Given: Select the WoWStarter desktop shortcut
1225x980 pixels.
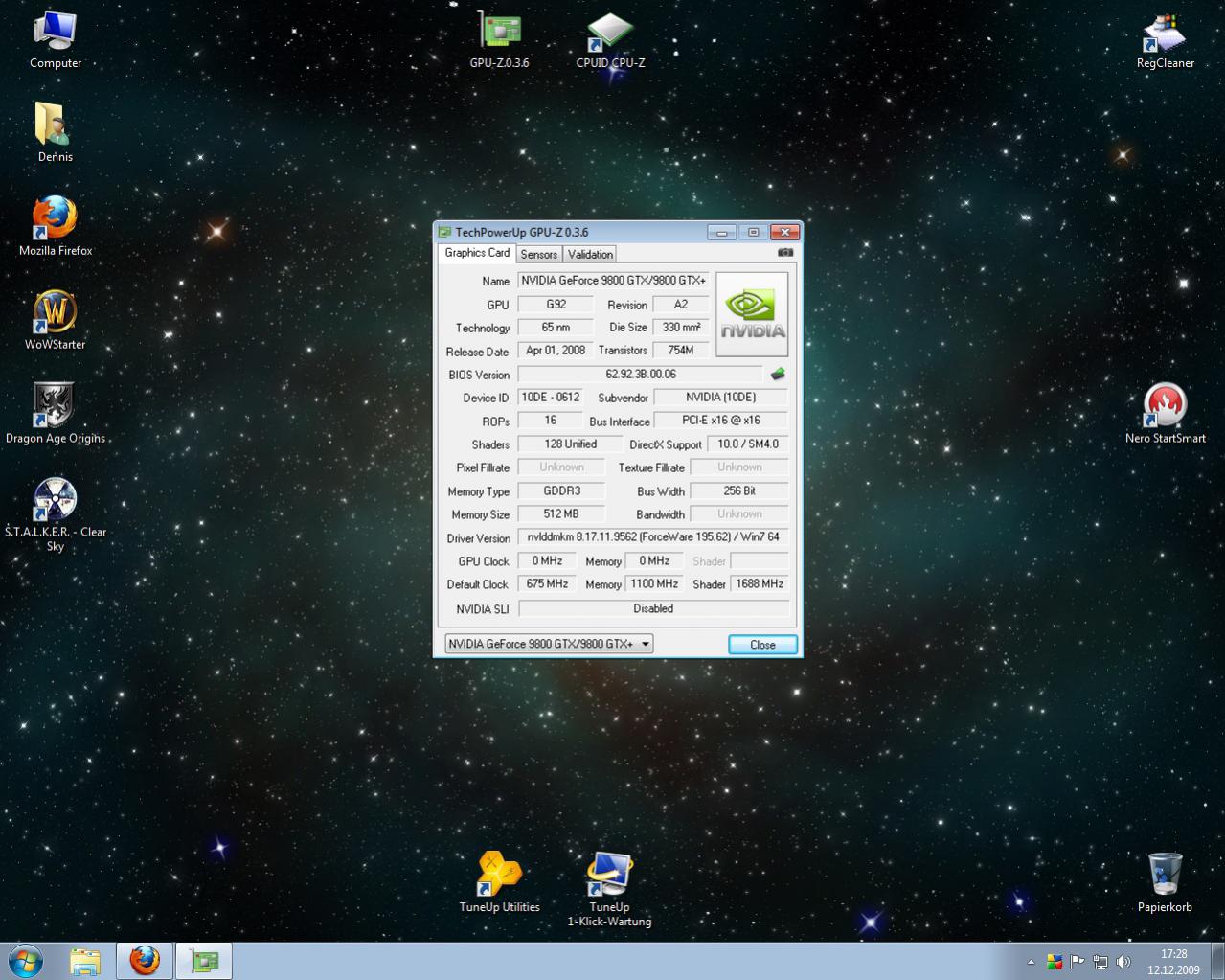Looking at the screenshot, I should click(55, 320).
